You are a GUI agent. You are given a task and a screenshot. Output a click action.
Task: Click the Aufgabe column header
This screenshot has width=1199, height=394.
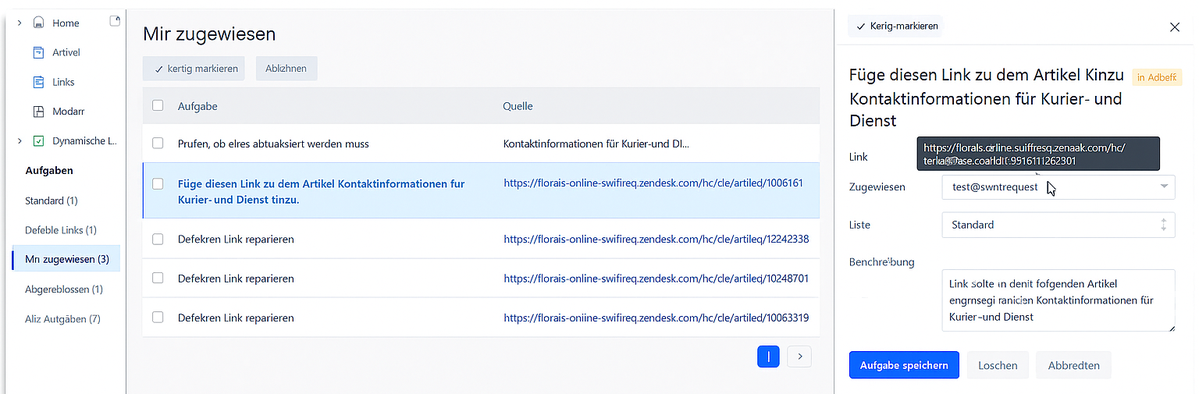click(198, 106)
